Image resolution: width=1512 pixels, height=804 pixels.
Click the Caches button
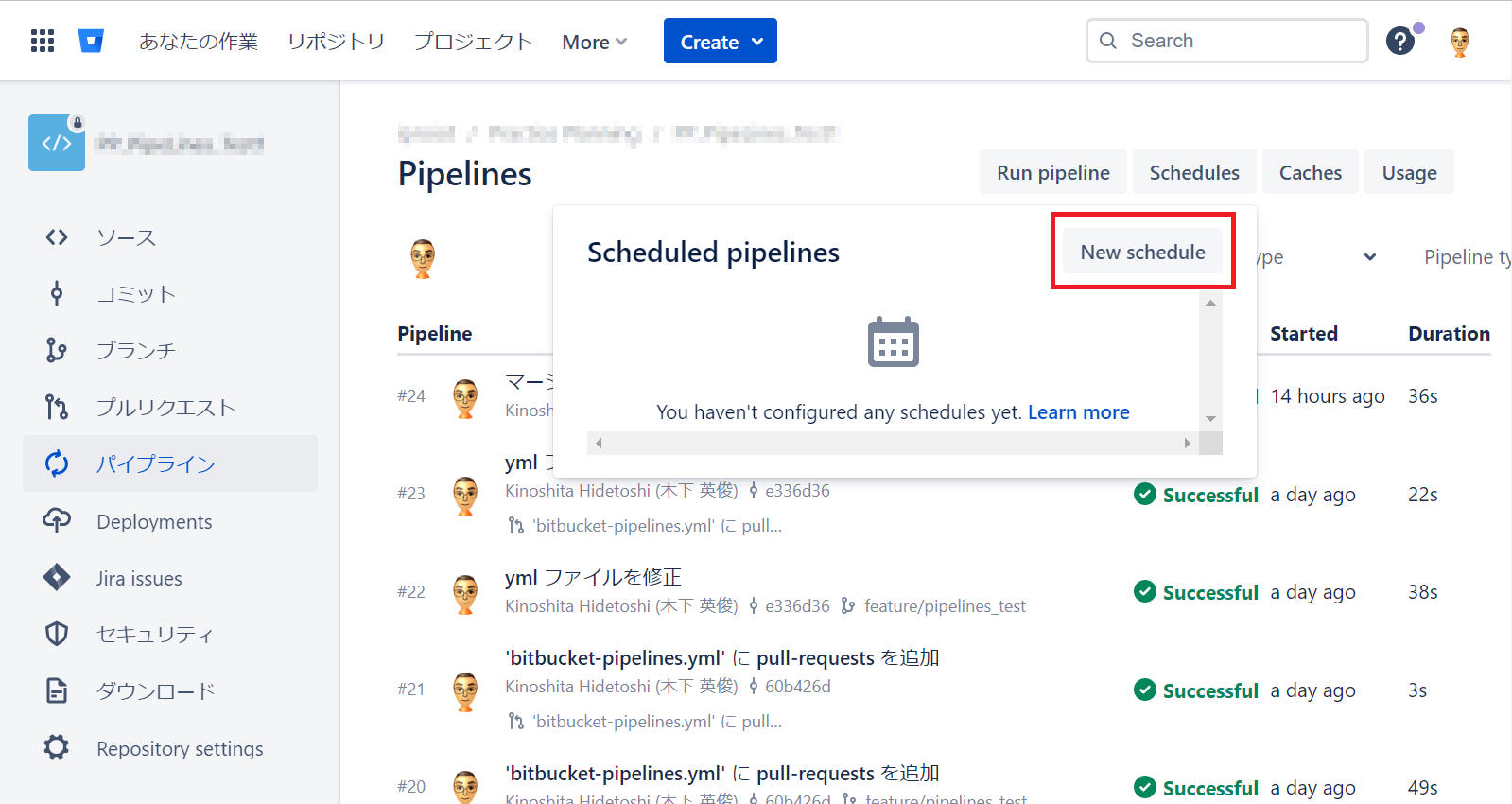coord(1311,172)
